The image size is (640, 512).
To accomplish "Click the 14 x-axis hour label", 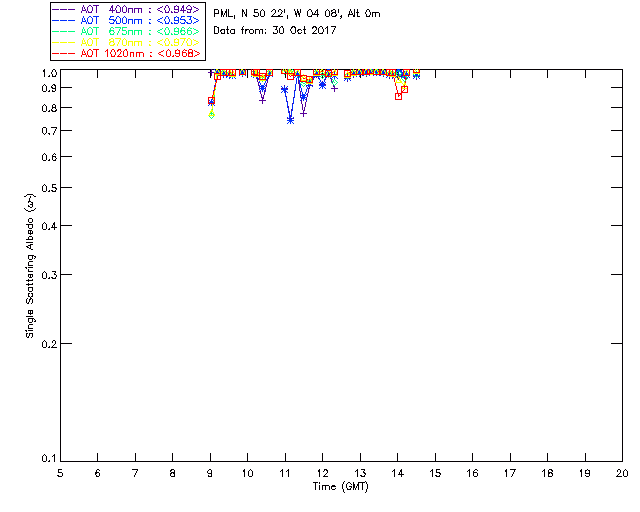I will 398,473.
